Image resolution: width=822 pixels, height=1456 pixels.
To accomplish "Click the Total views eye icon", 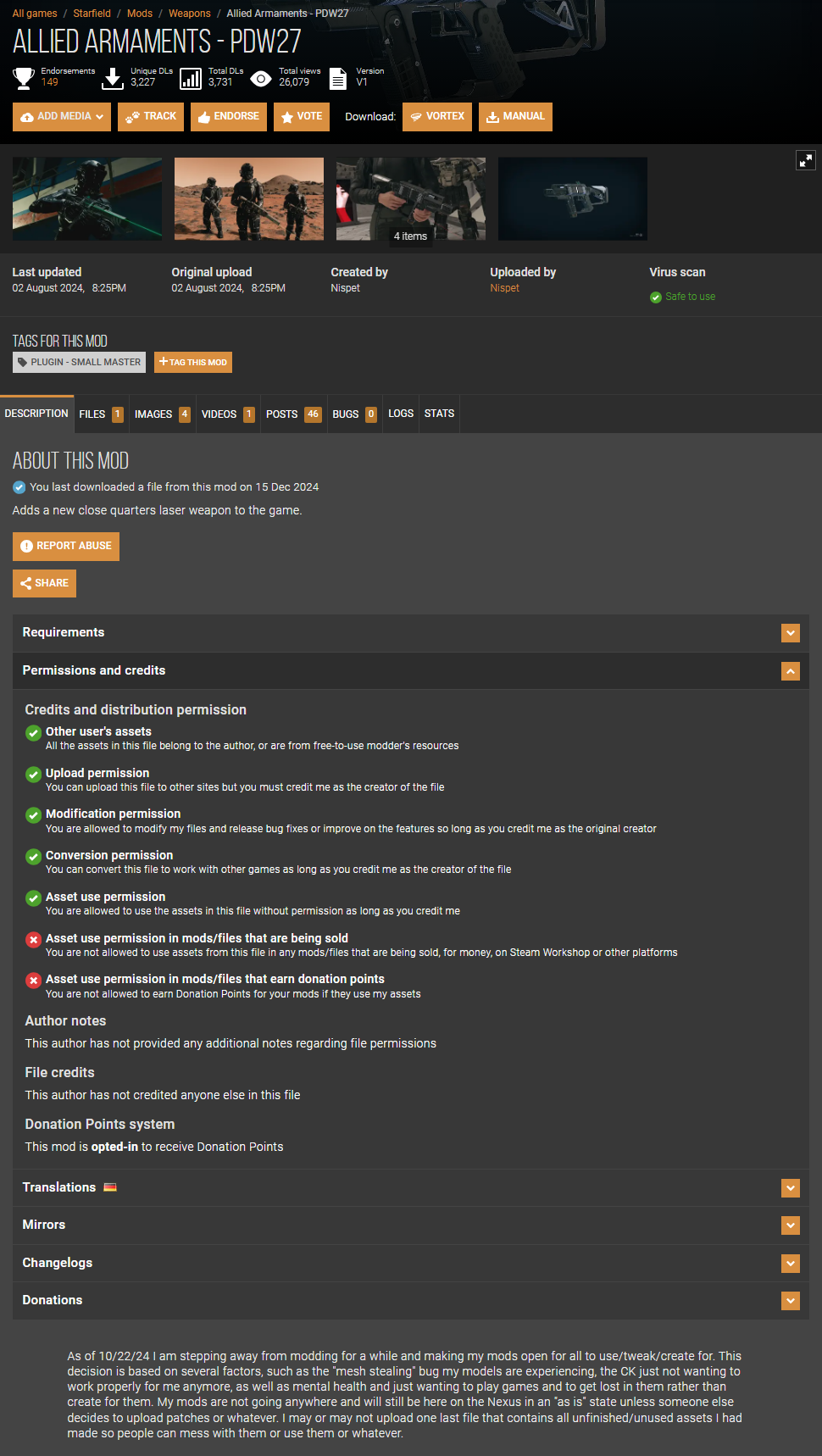I will tap(261, 79).
